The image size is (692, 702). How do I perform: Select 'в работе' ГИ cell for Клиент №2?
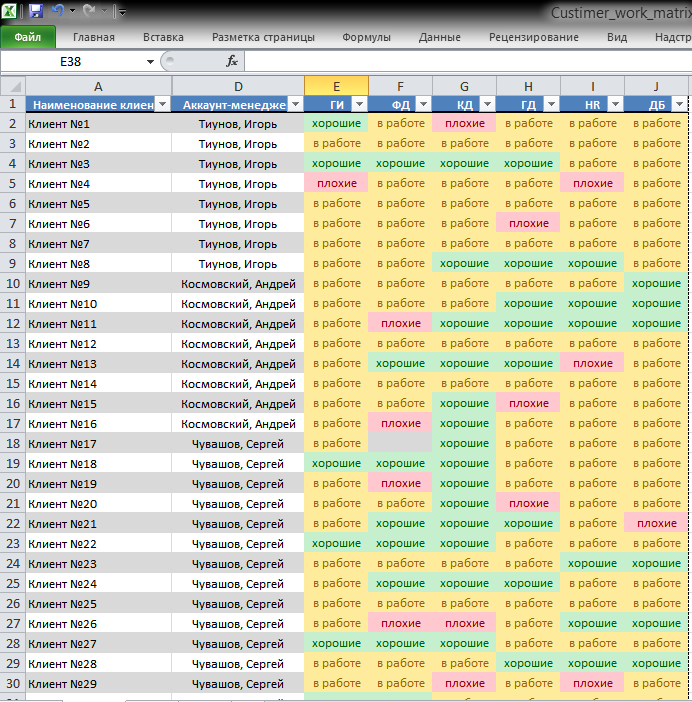click(x=337, y=143)
